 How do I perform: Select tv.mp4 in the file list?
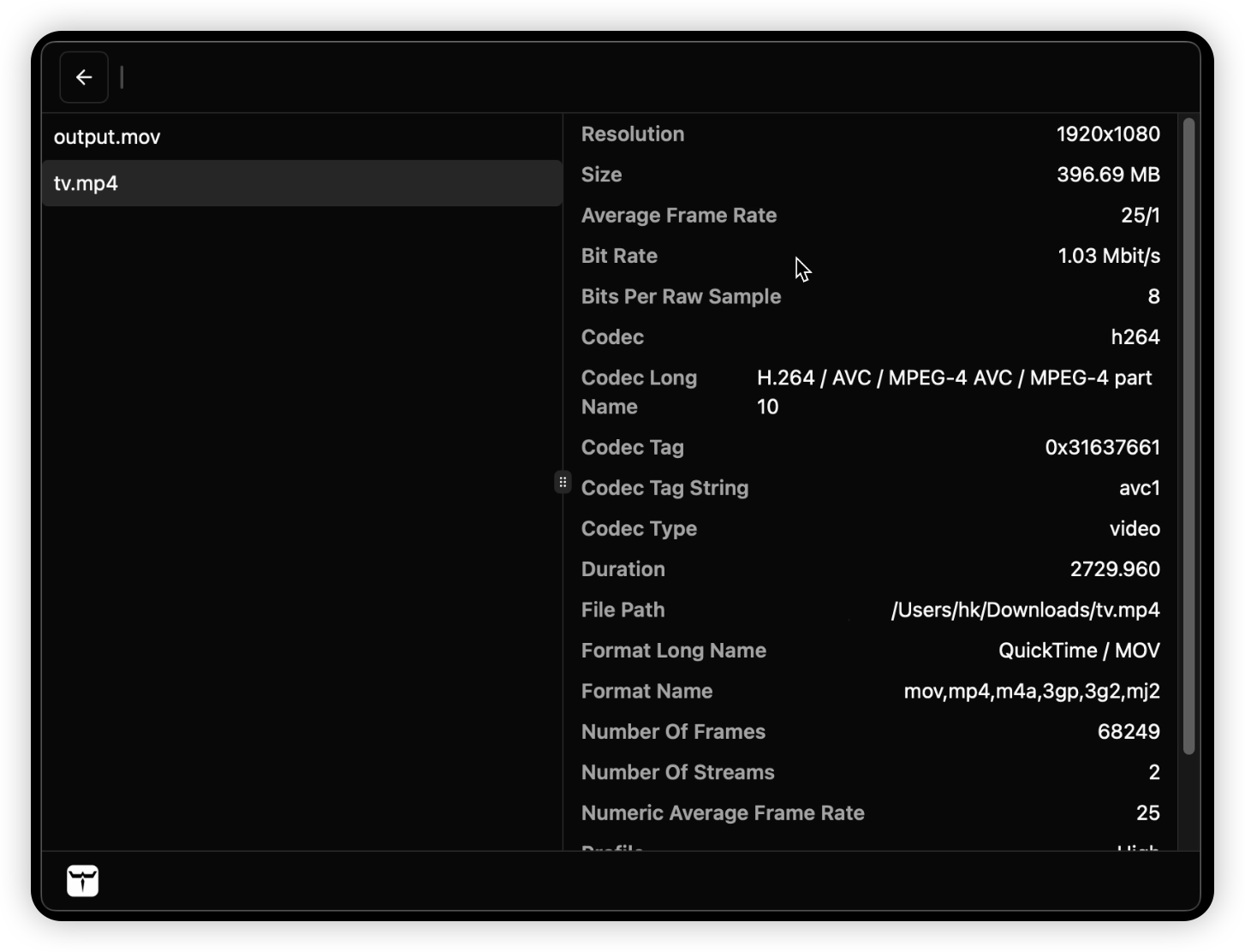coord(86,183)
